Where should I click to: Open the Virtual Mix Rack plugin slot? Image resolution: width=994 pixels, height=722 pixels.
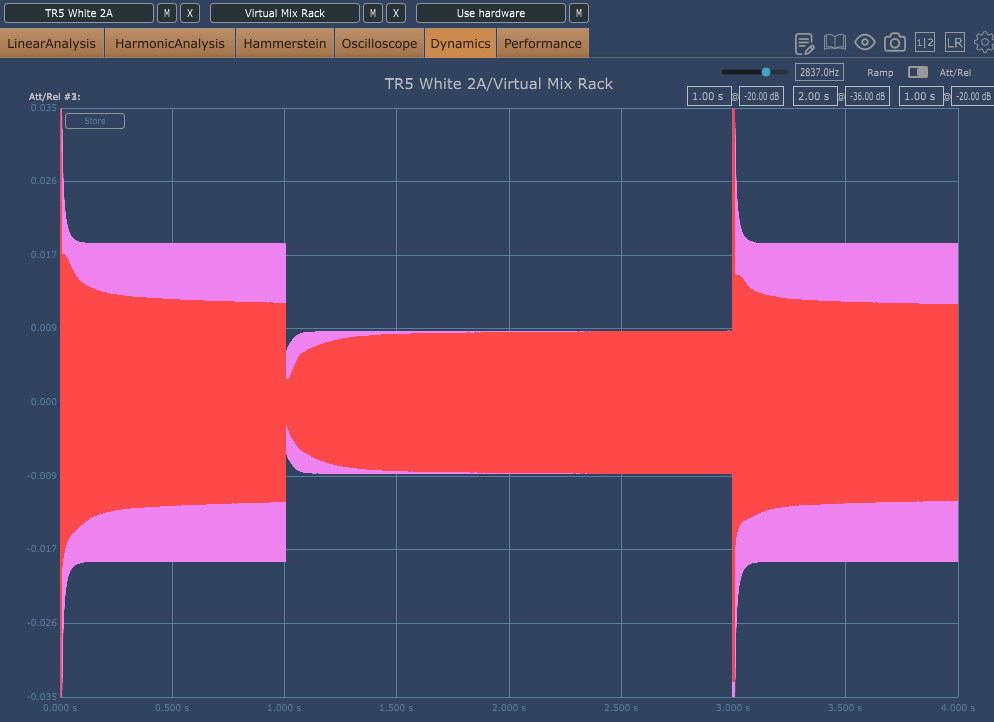[x=285, y=13]
